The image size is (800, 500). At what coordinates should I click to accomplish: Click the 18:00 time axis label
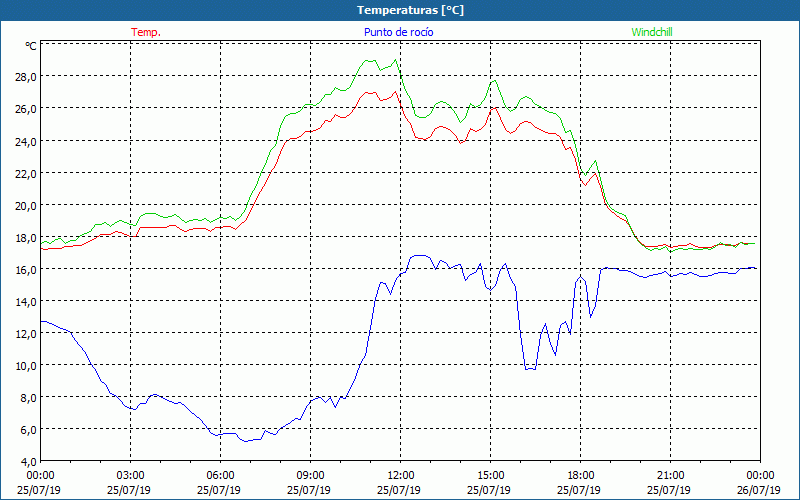pos(581,476)
